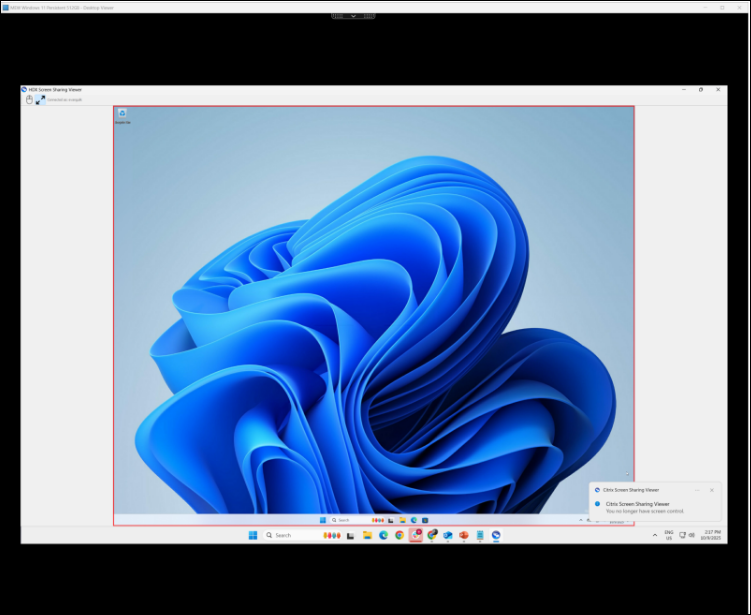751x615 pixels.
Task: Open Google Chrome from the taskbar
Action: pos(399,536)
